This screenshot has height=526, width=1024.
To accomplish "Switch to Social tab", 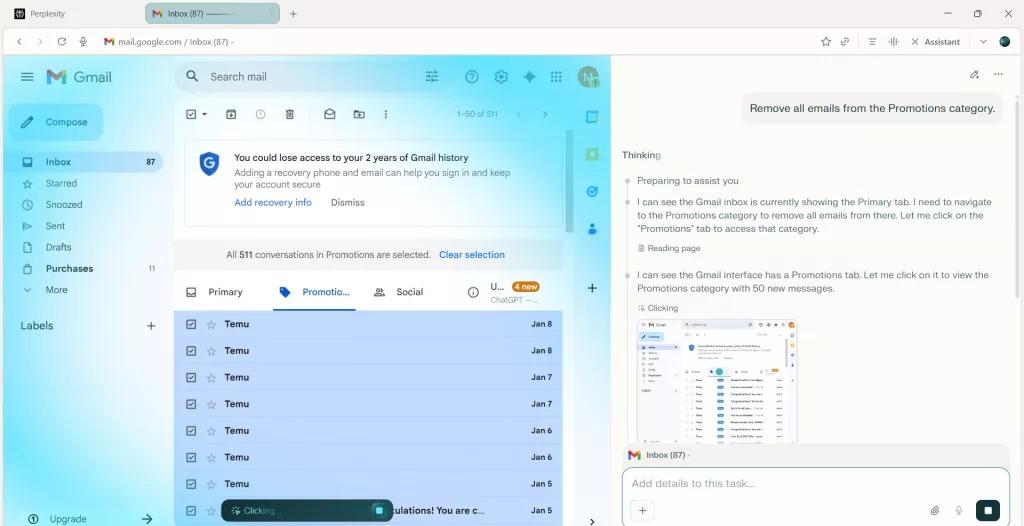I will [399, 292].
